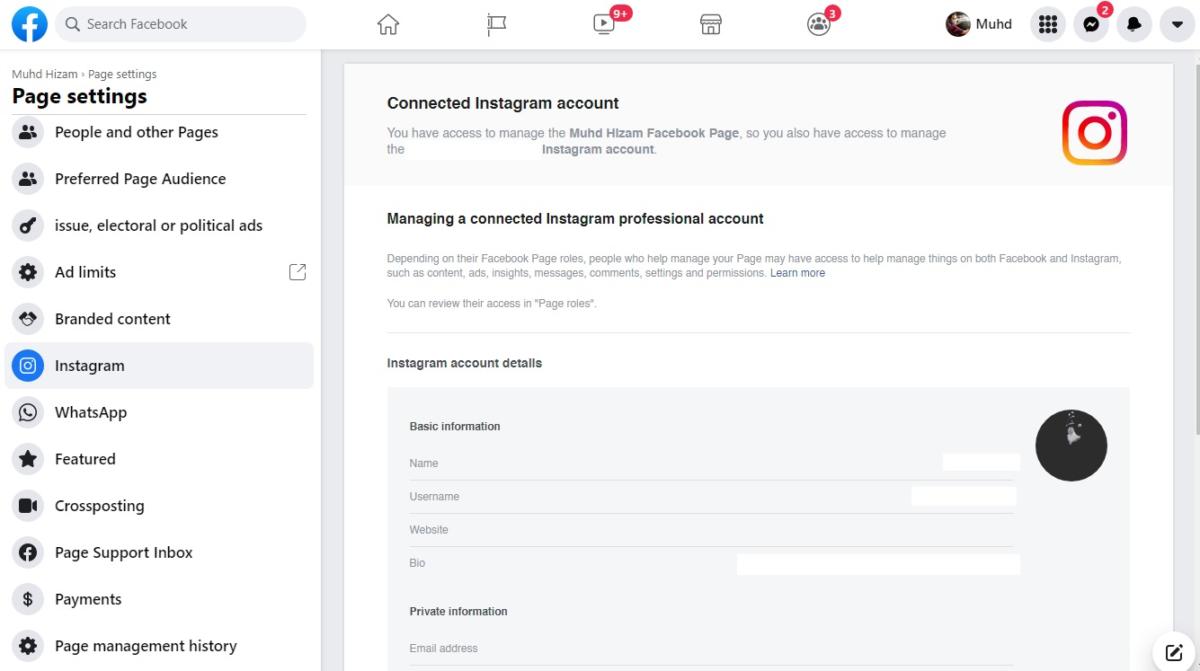The width and height of the screenshot is (1200, 671).
Task: Open Preferred Page Audience settings
Action: [x=160, y=179]
